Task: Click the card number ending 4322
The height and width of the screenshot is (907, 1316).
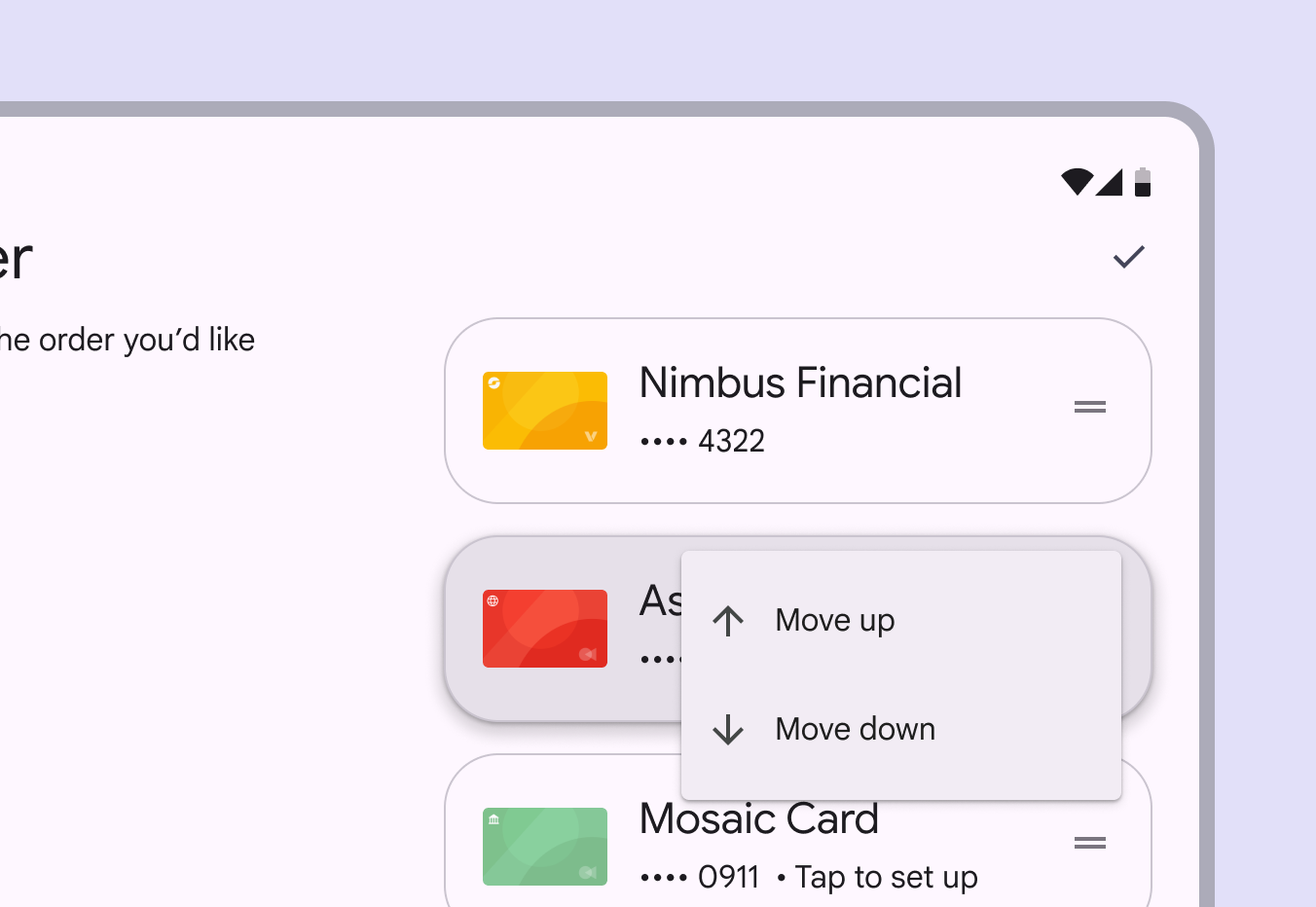Action: (703, 441)
